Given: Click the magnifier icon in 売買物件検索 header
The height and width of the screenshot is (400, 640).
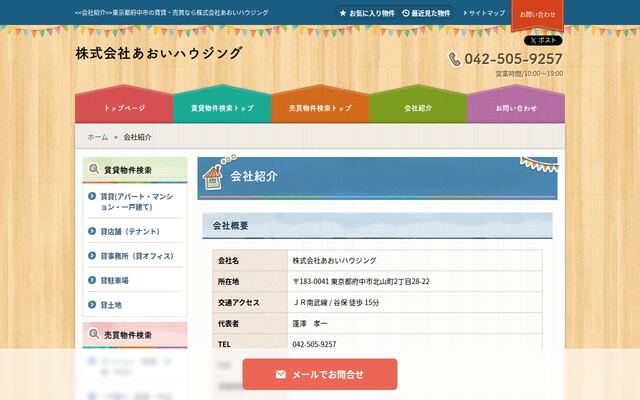Looking at the screenshot, I should click(94, 334).
